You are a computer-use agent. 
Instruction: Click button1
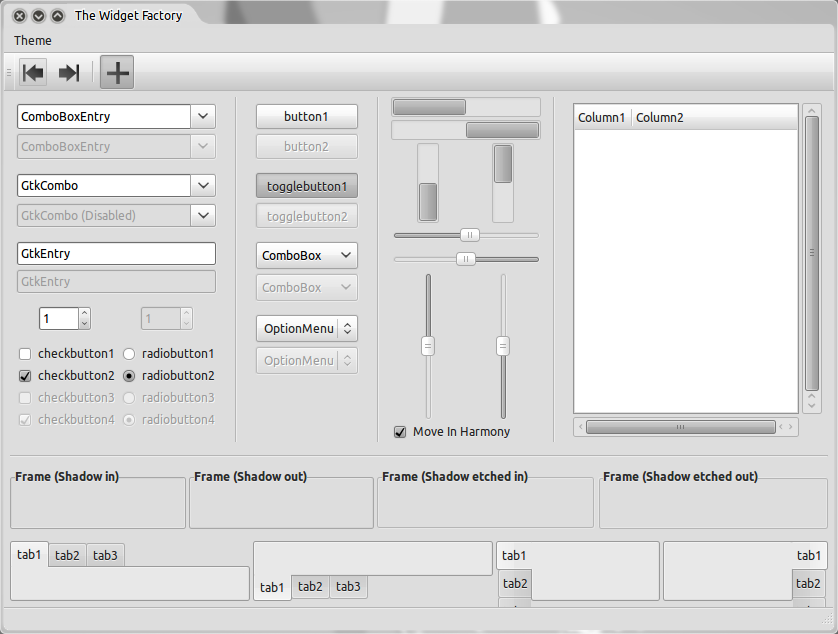(307, 117)
